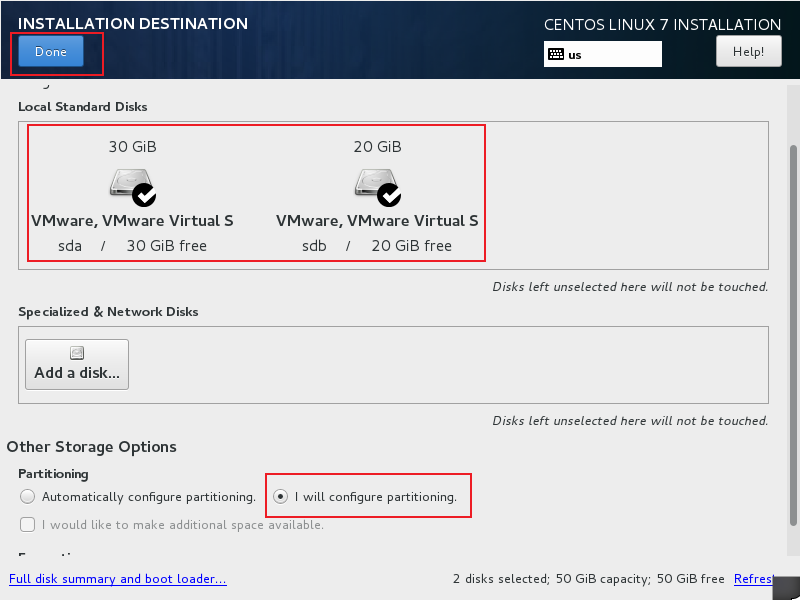
Task: Click the Refresh link at bottom right
Action: (754, 579)
